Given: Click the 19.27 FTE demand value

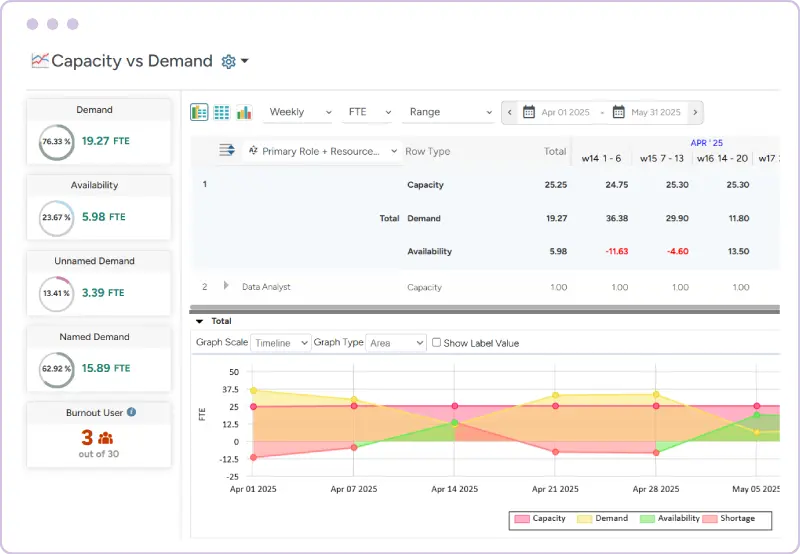Looking at the screenshot, I should [x=106, y=141].
